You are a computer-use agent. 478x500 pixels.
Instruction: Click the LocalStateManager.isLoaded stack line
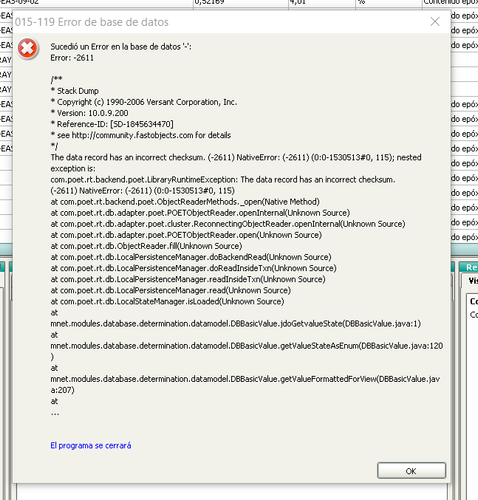click(167, 301)
